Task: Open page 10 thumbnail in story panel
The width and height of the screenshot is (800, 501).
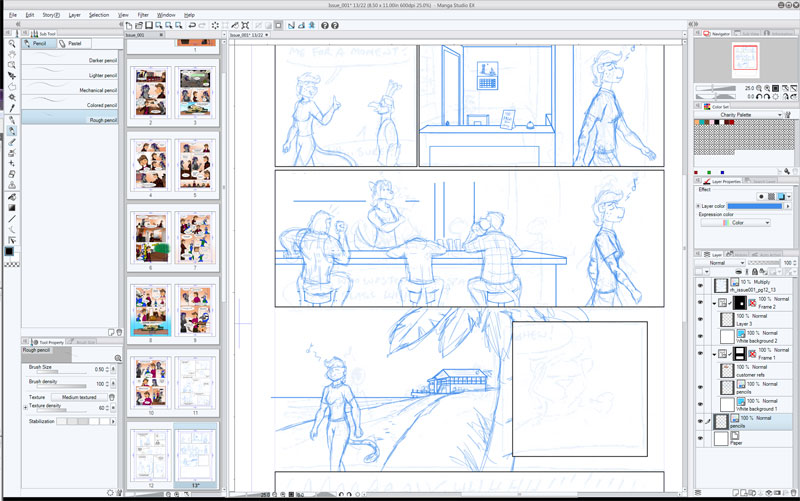Action: [x=151, y=383]
